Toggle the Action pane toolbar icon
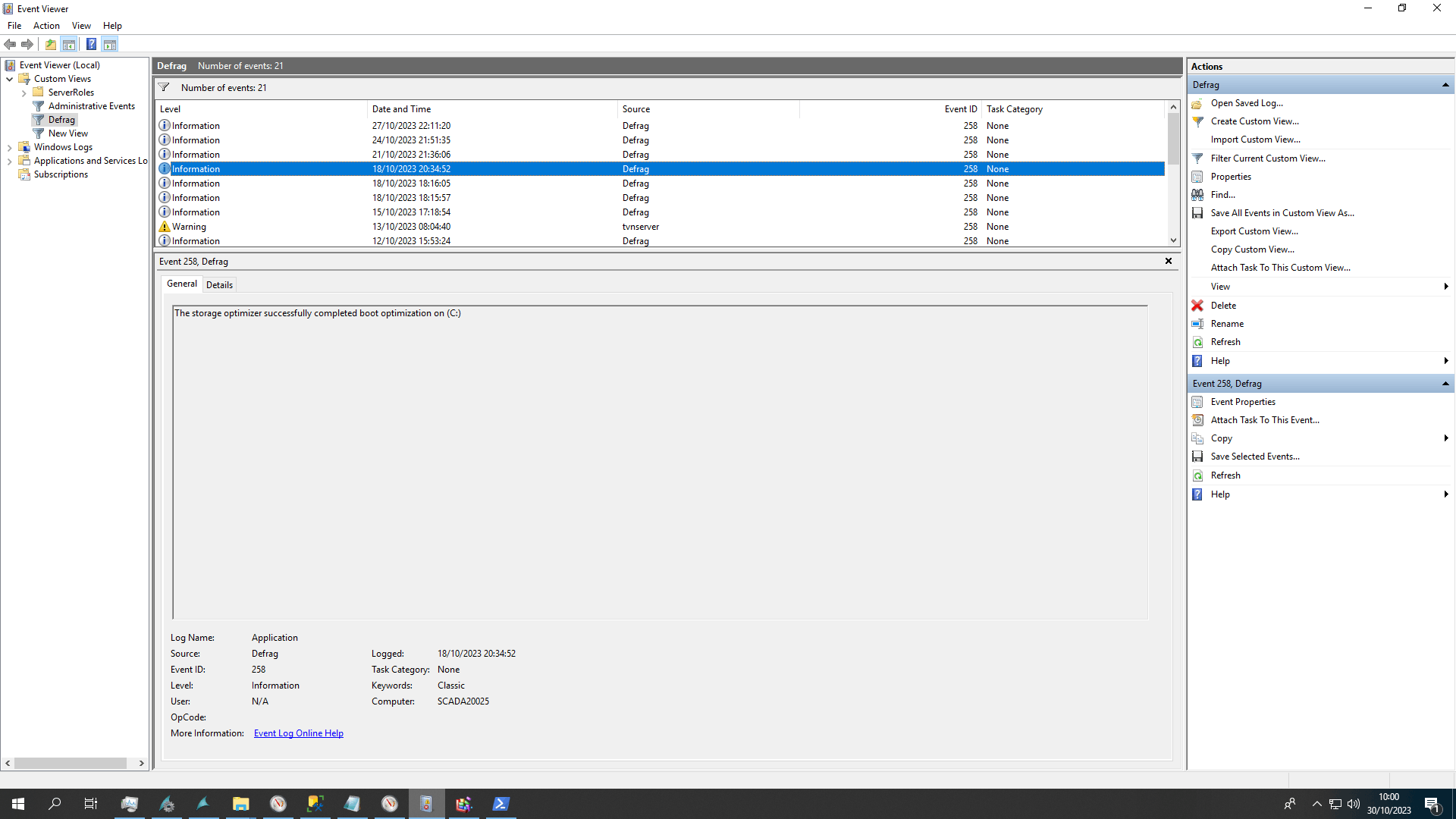The height and width of the screenshot is (819, 1456). coord(110,44)
